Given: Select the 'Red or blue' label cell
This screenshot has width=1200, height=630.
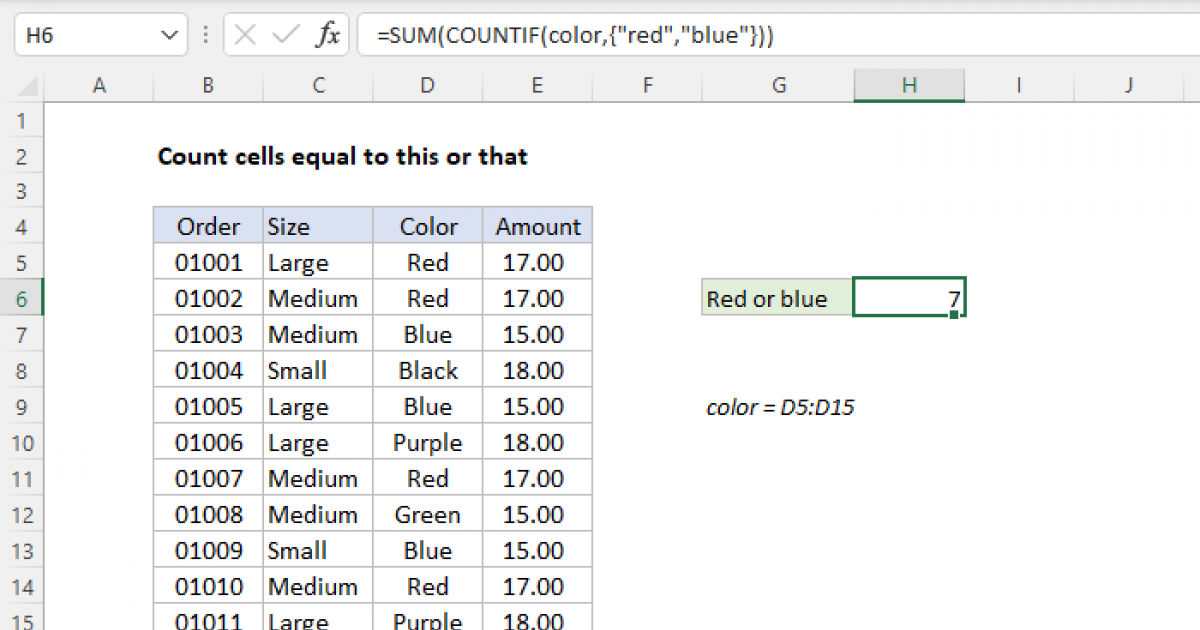Looking at the screenshot, I should (777, 299).
